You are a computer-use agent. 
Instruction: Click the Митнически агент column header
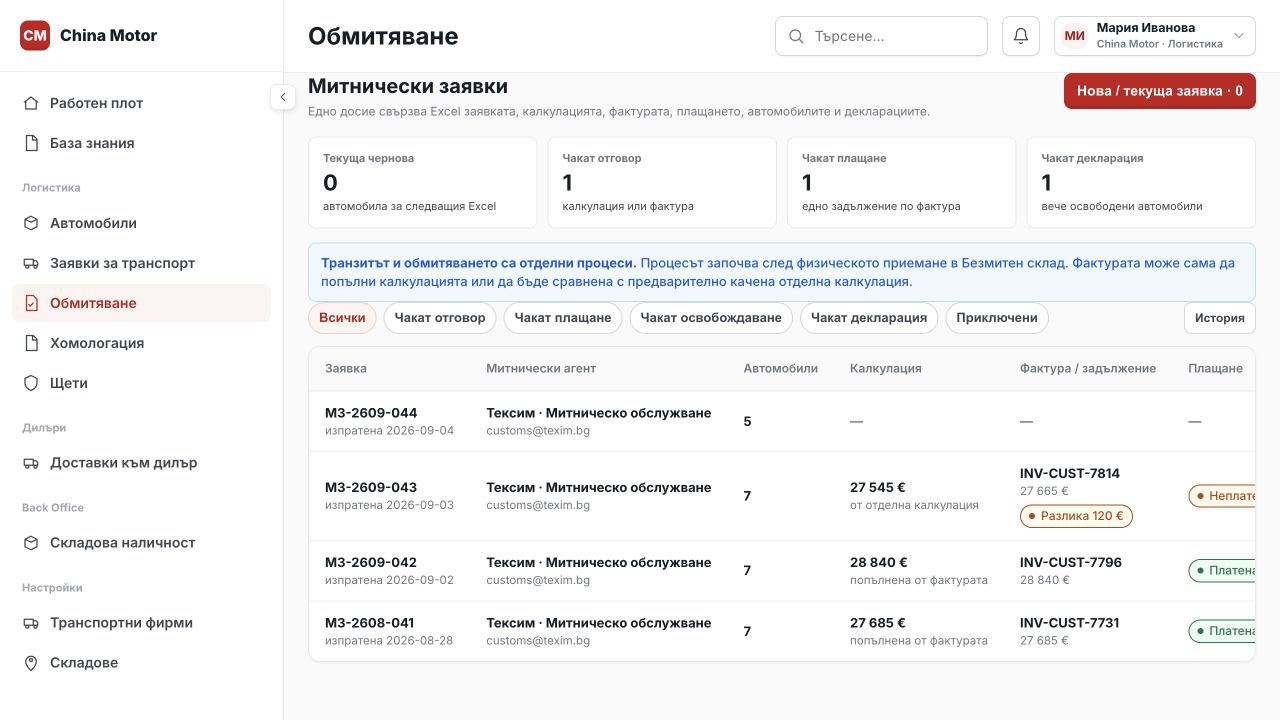click(541, 368)
